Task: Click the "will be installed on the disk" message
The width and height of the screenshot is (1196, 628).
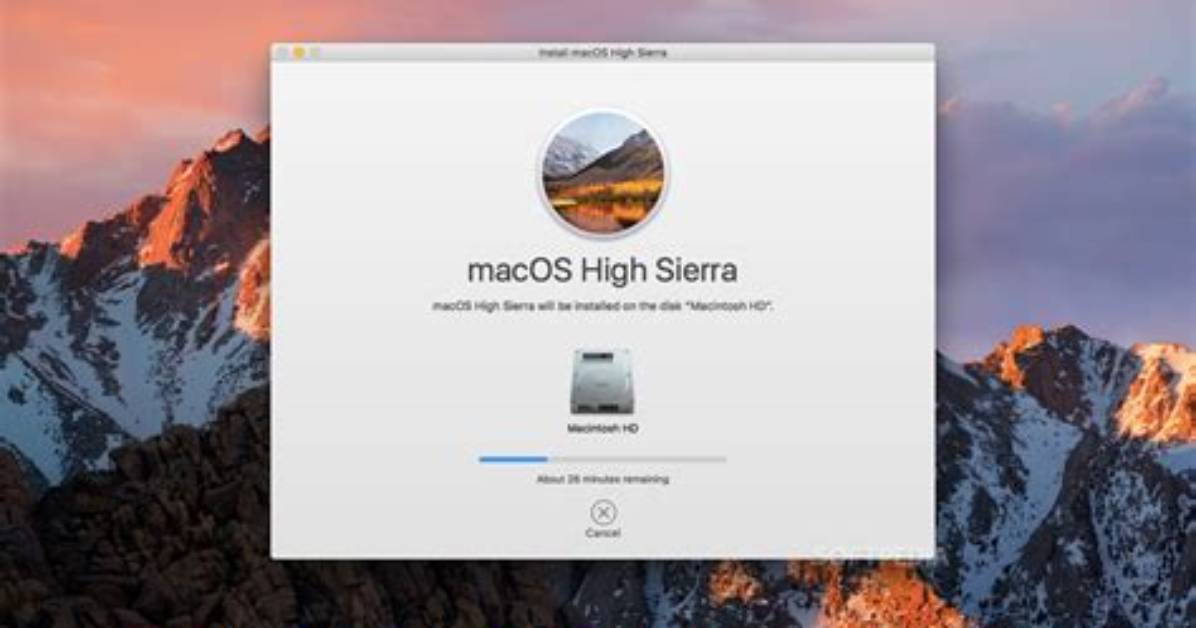Action: click(x=603, y=306)
